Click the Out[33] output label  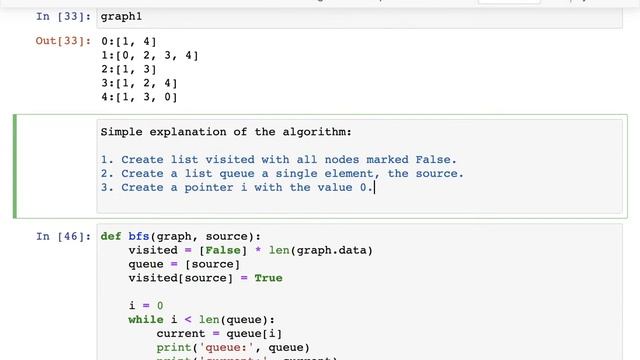pos(63,41)
